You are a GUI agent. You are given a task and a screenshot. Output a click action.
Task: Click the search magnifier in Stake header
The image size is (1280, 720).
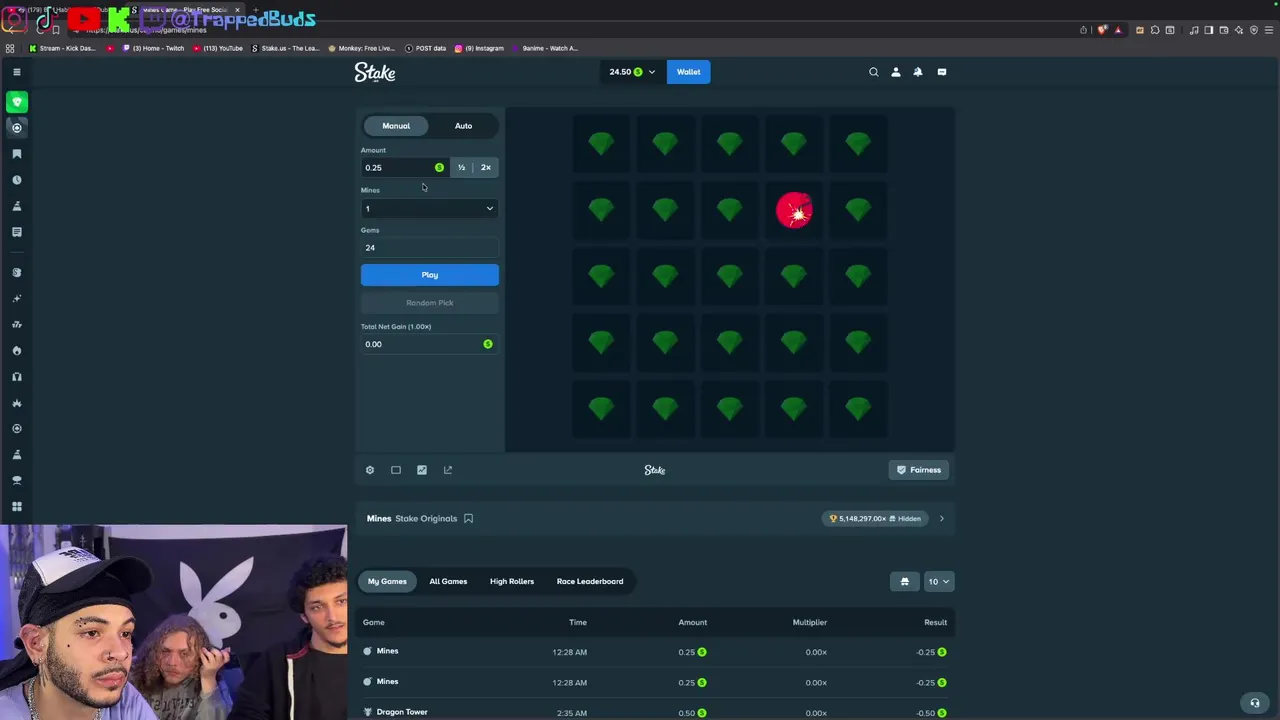(x=874, y=72)
